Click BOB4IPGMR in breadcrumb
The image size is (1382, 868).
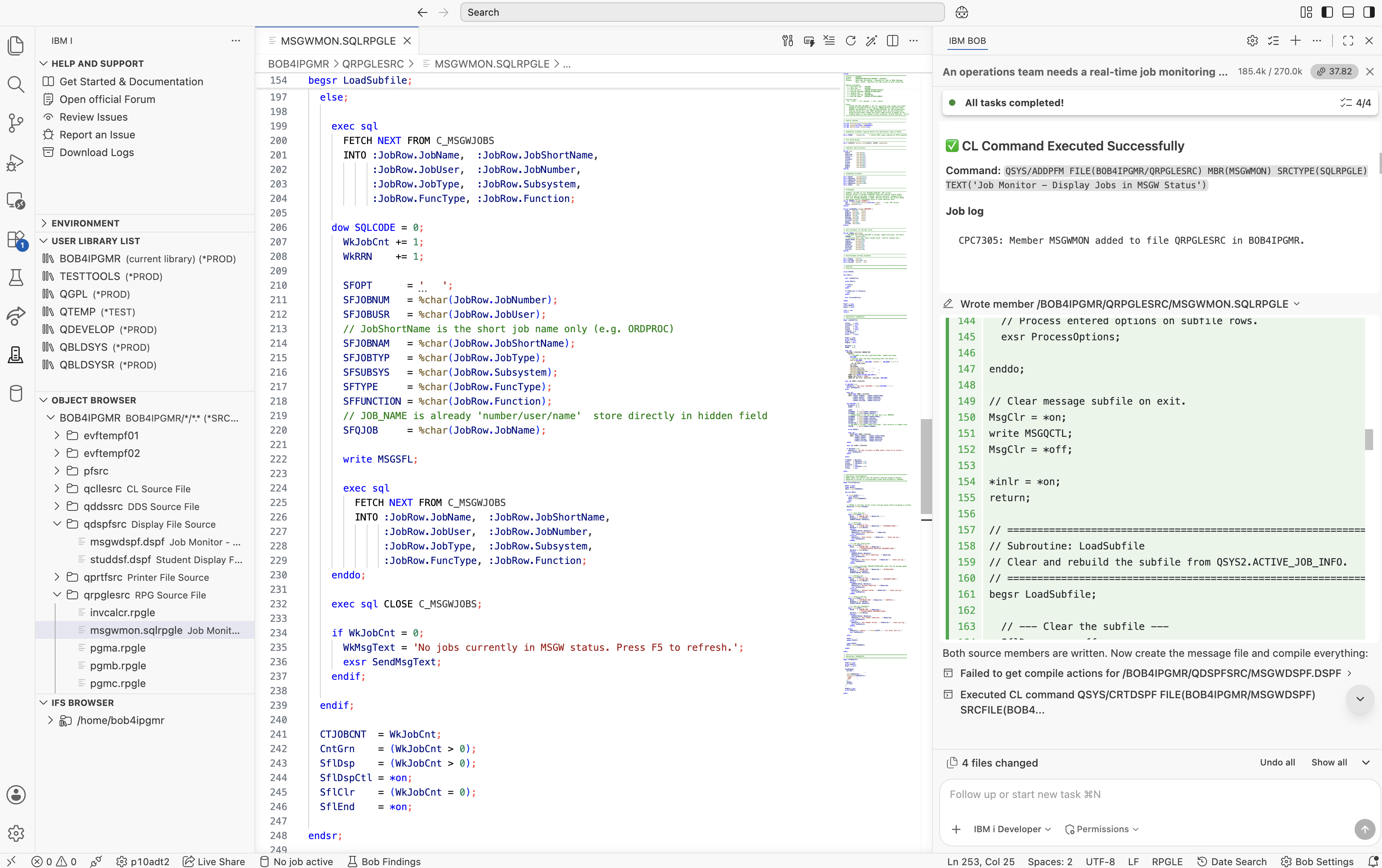click(299, 64)
